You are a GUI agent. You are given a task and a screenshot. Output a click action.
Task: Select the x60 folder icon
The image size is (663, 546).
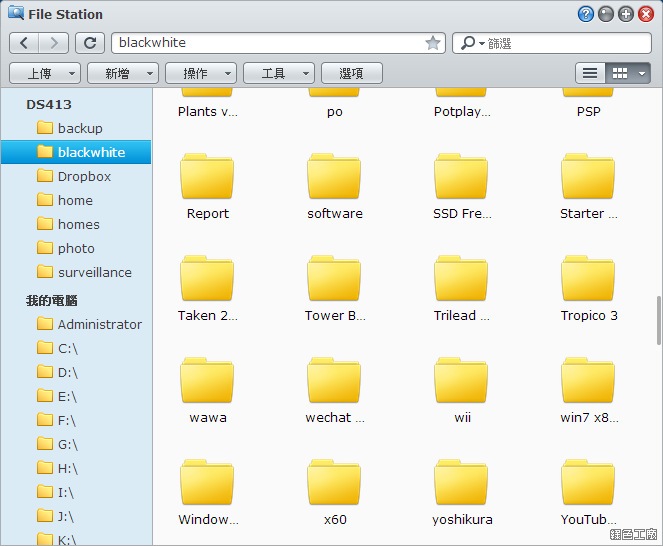(x=334, y=482)
